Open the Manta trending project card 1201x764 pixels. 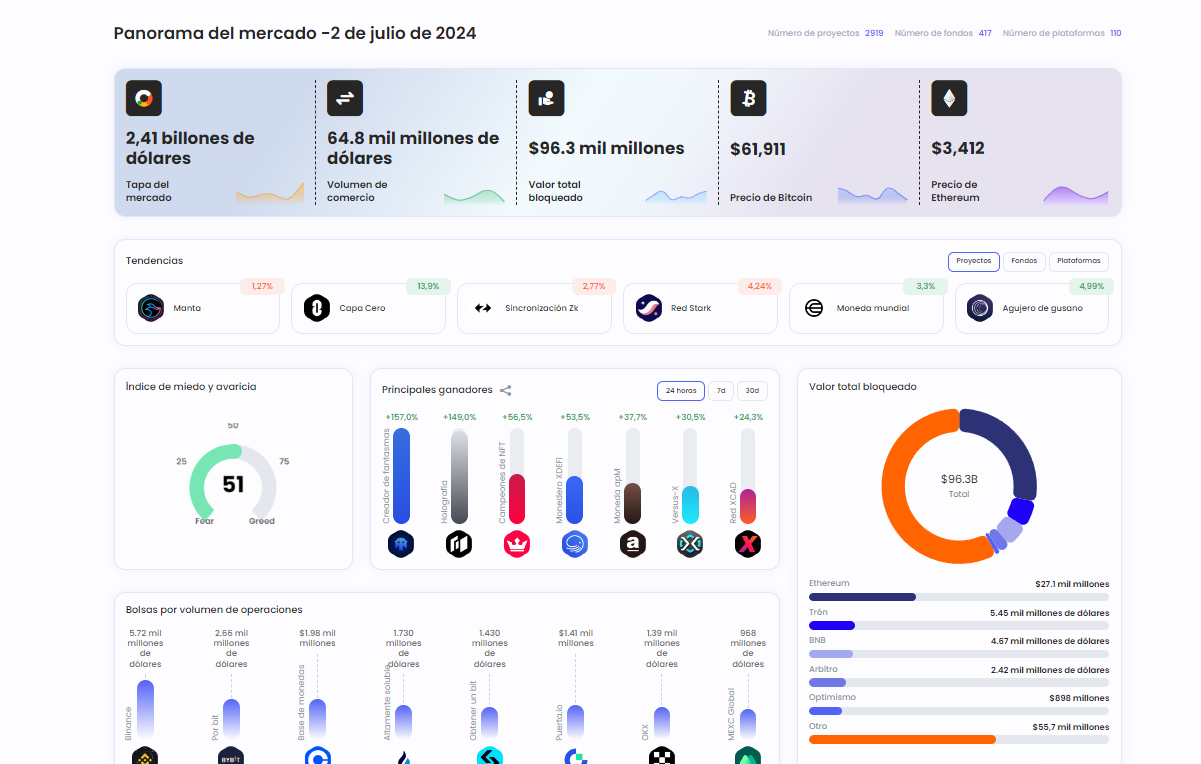click(x=203, y=309)
